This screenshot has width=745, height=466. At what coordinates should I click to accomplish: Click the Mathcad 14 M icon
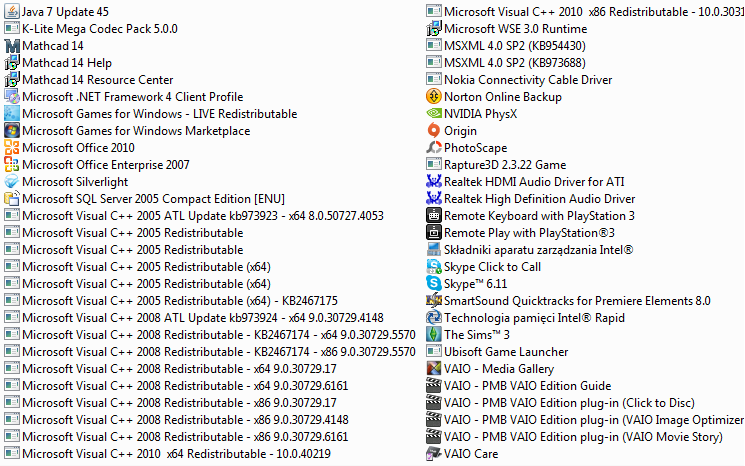[11, 46]
